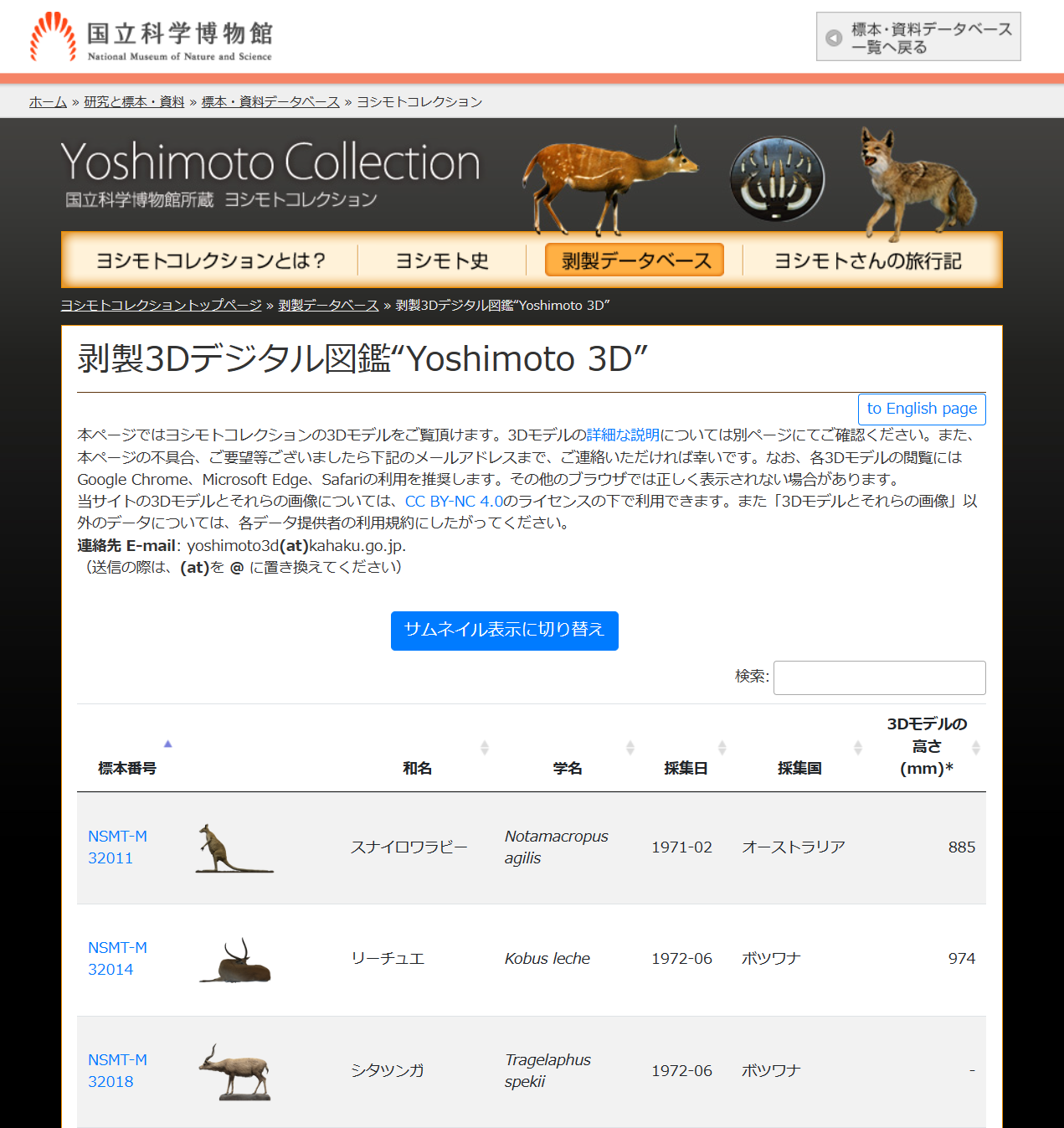Open ヨシモトコレクションとは？ menu tab

[x=210, y=260]
